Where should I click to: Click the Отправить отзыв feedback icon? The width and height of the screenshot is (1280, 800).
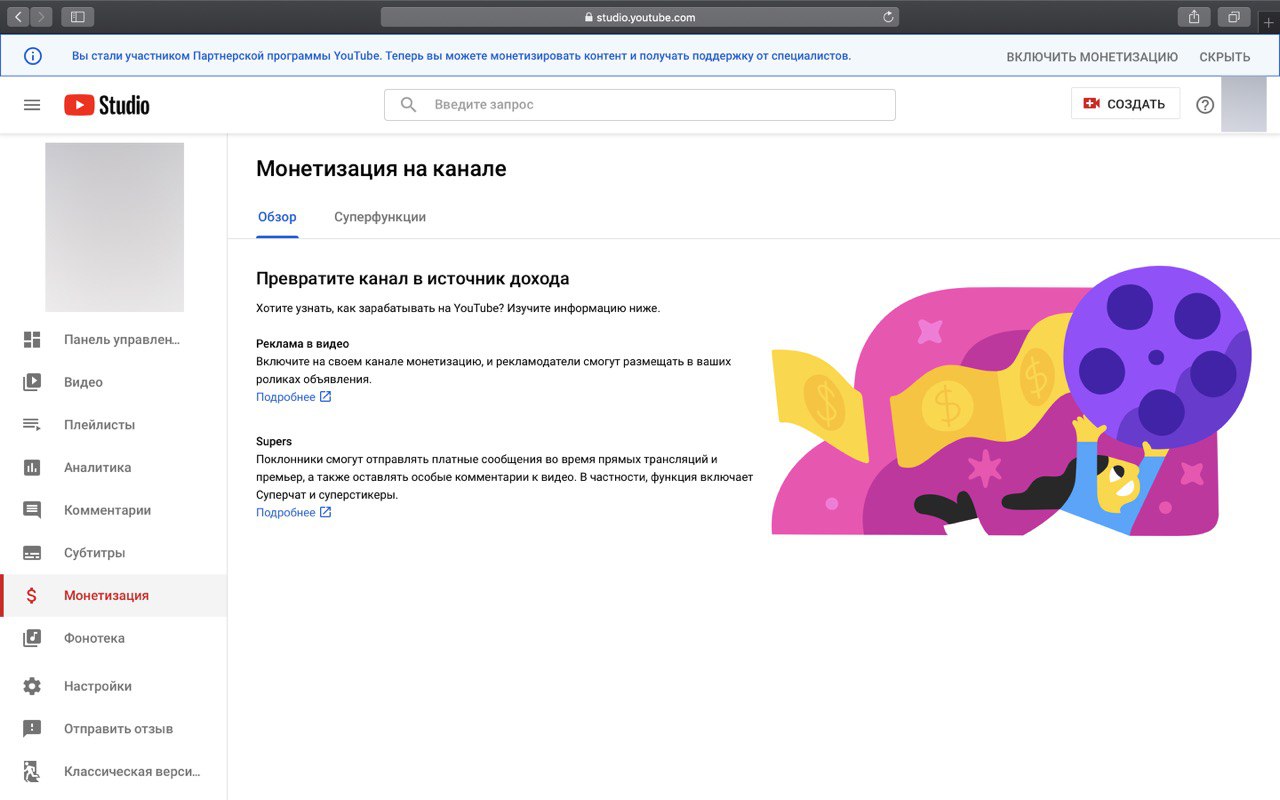(x=32, y=729)
